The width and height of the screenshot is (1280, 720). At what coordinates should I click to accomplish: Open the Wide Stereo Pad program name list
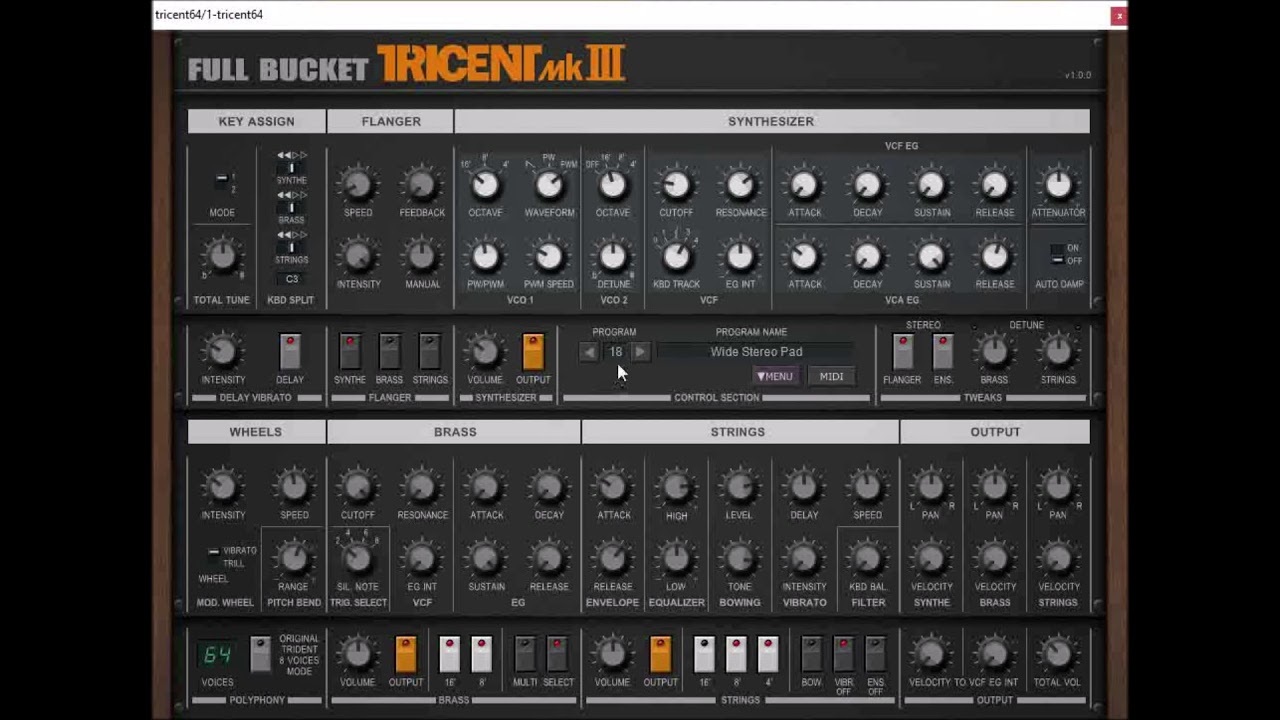756,352
